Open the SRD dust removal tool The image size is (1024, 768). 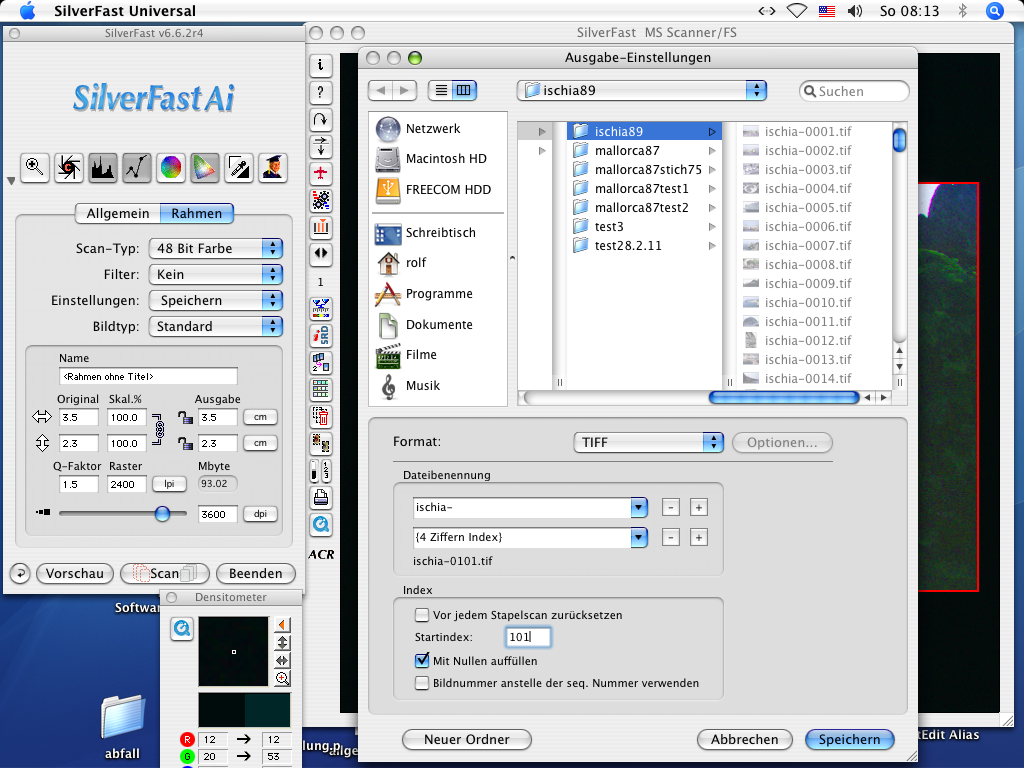pos(321,335)
